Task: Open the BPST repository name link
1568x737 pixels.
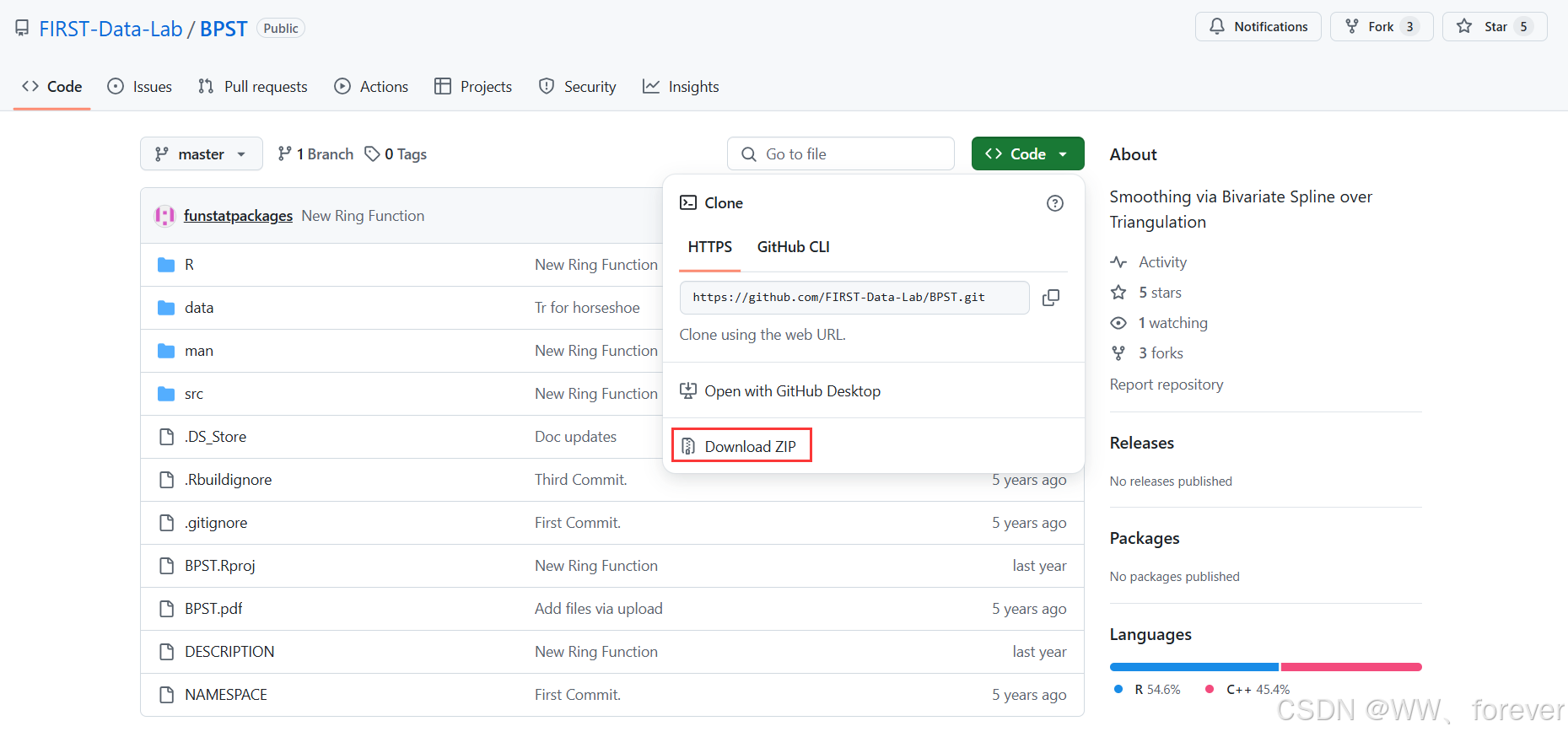Action: point(224,29)
